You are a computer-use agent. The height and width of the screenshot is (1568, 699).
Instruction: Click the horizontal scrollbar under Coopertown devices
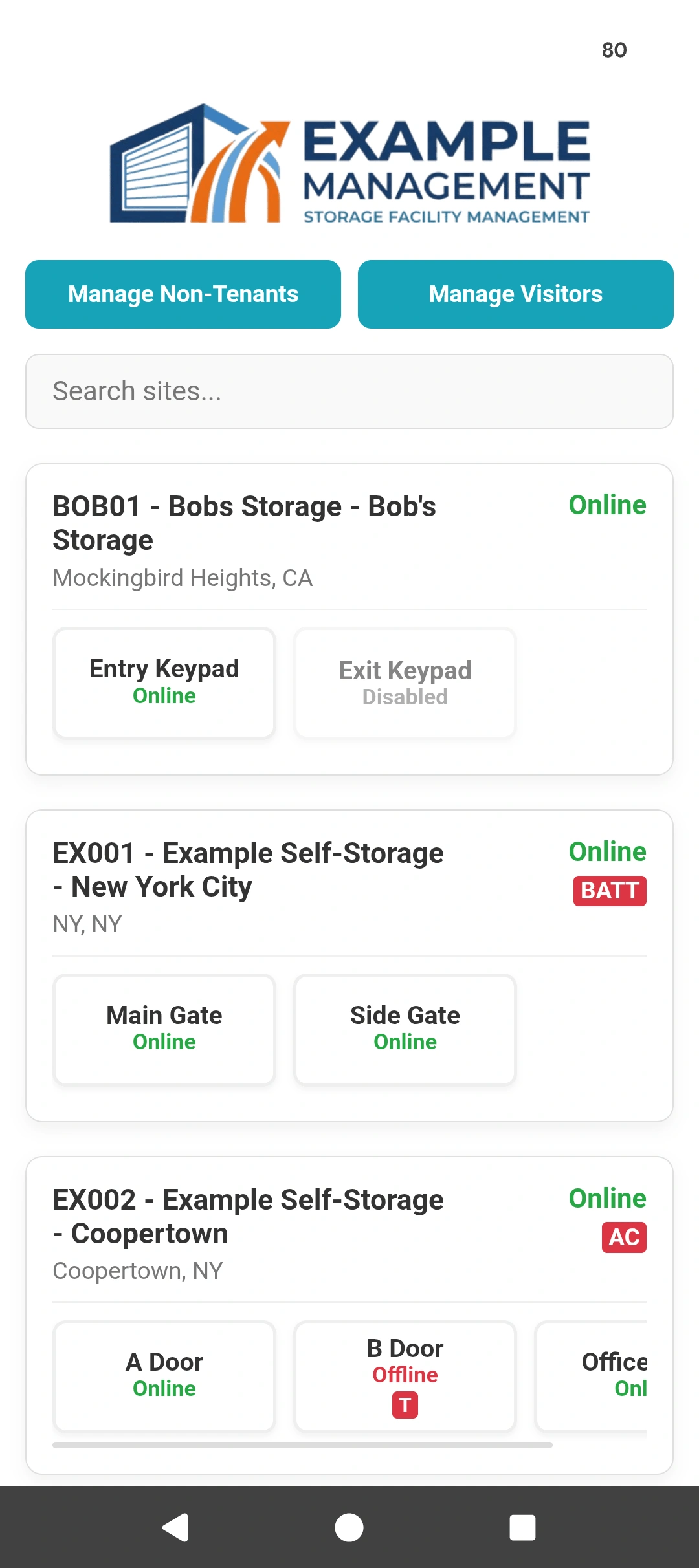tap(302, 1445)
